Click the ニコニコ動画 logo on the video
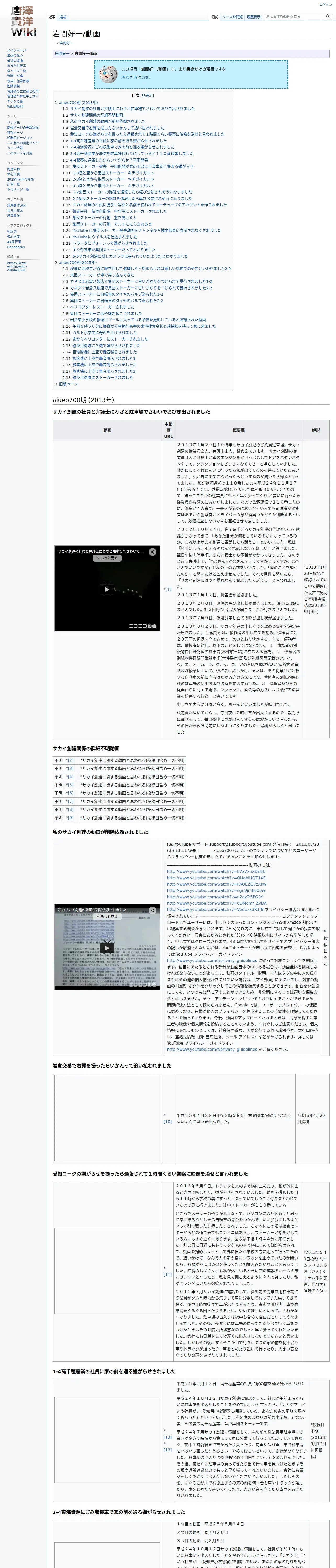Screen dimensions: 336x1568 tap(143, 625)
